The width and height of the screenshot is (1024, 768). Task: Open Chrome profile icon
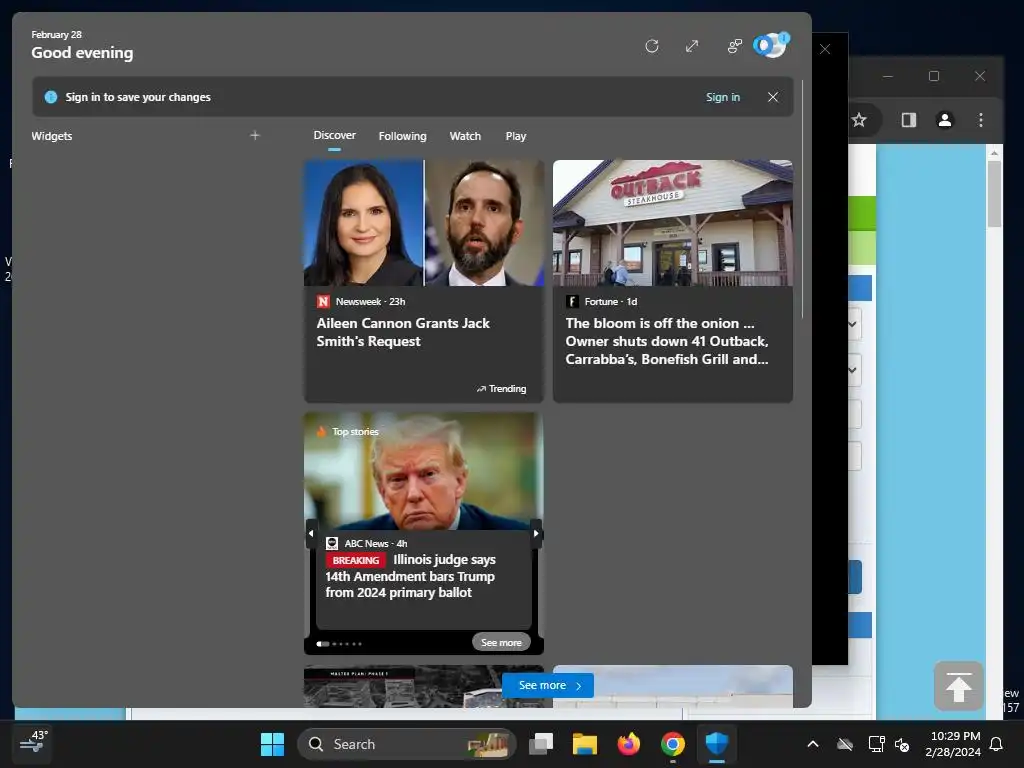tap(944, 120)
